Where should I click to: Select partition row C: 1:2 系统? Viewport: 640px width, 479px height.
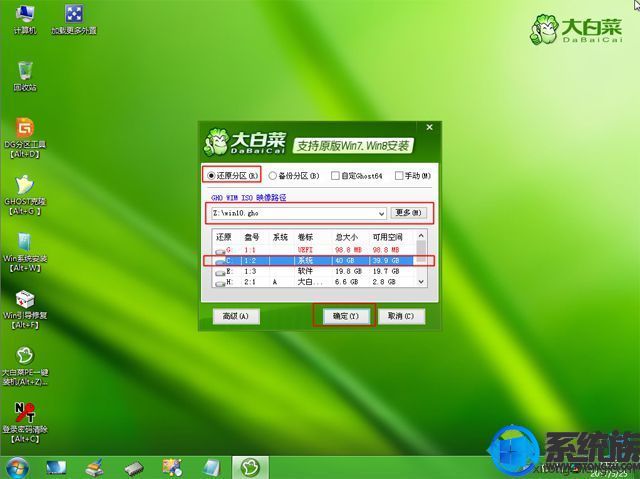[x=313, y=260]
